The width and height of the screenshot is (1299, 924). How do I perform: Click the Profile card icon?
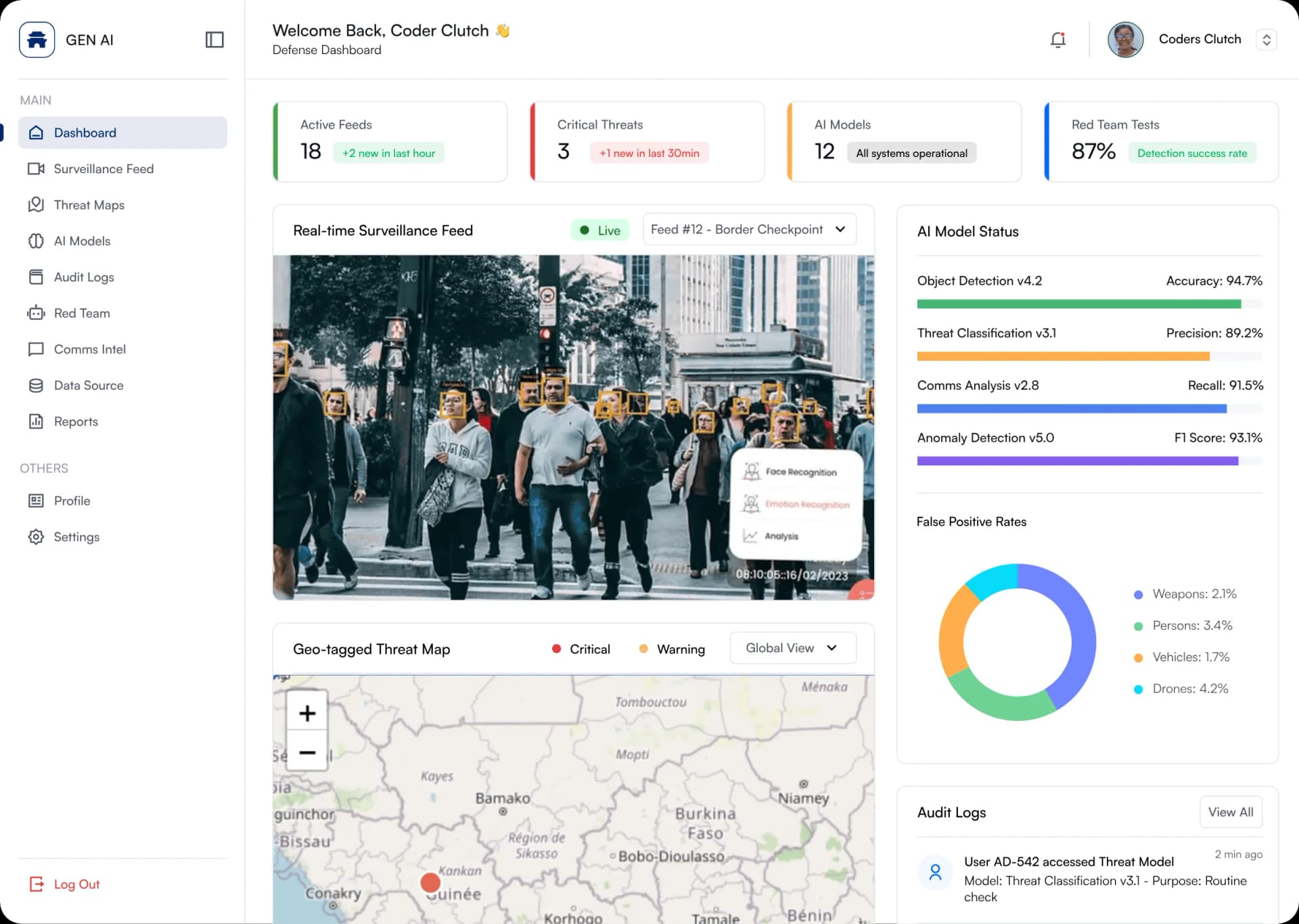point(36,501)
